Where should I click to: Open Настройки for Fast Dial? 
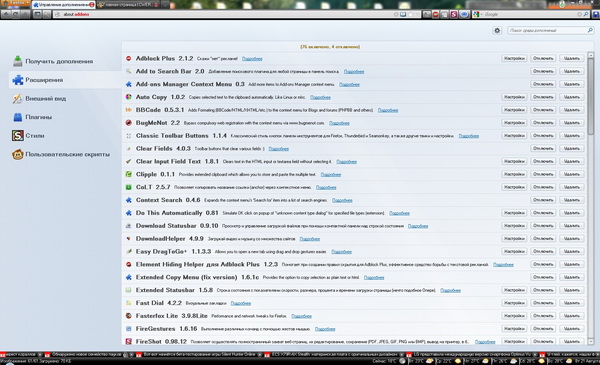click(x=514, y=303)
